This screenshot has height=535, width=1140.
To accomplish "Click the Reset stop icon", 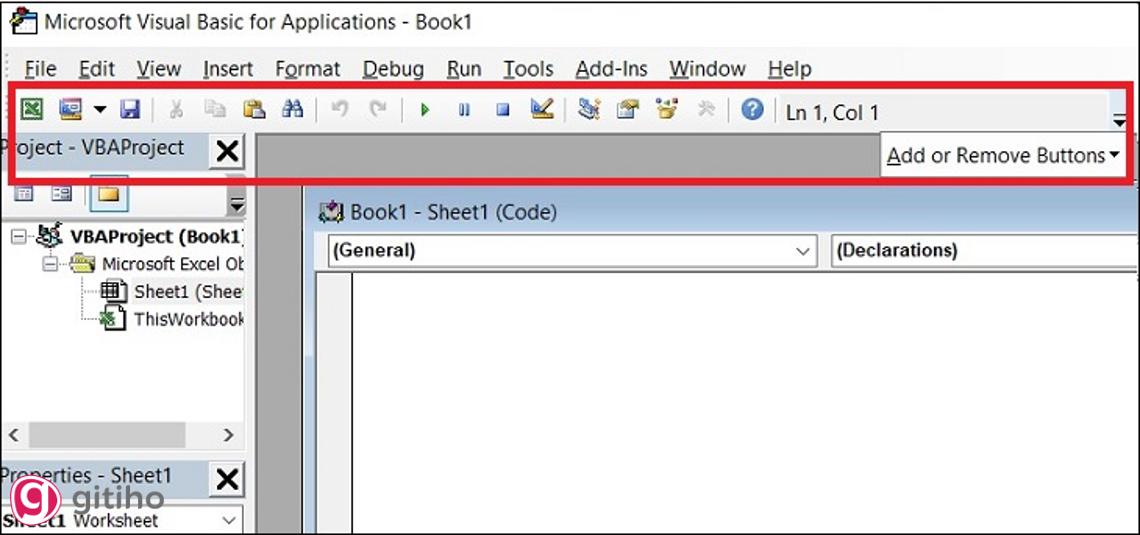I will (x=502, y=110).
